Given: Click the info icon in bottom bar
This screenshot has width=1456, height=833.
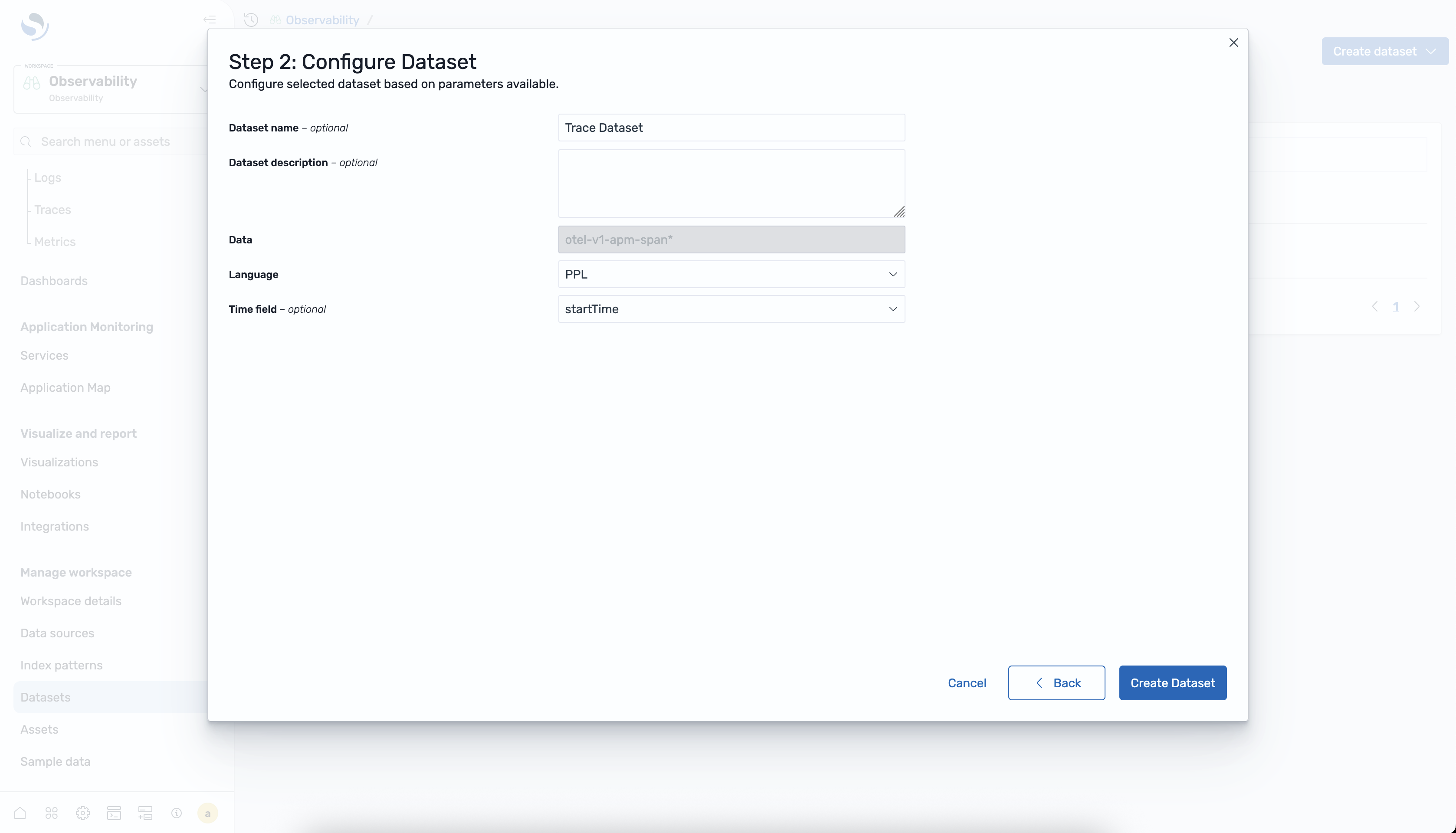Looking at the screenshot, I should tap(176, 813).
